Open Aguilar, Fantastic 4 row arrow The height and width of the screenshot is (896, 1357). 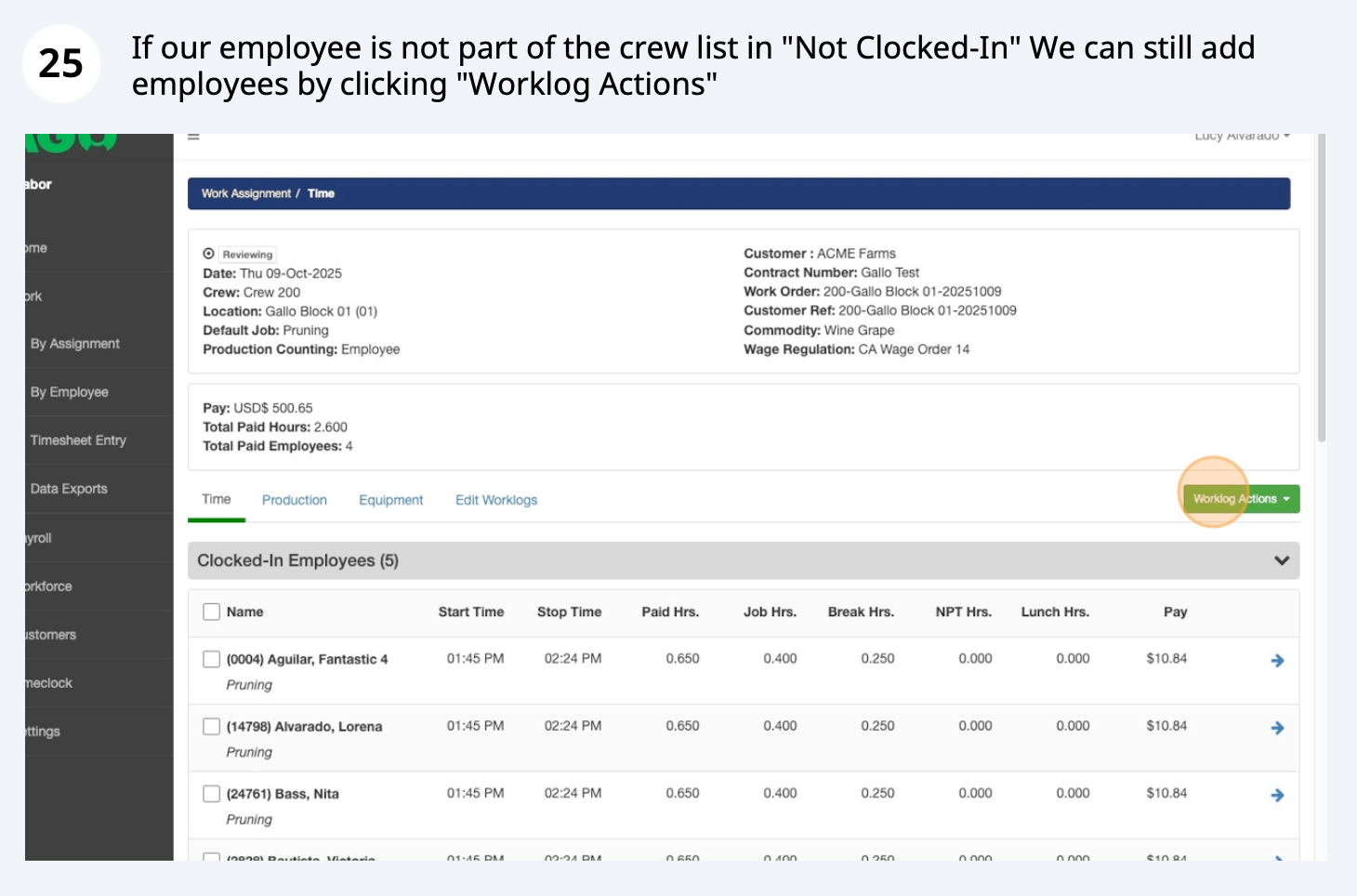click(1277, 661)
